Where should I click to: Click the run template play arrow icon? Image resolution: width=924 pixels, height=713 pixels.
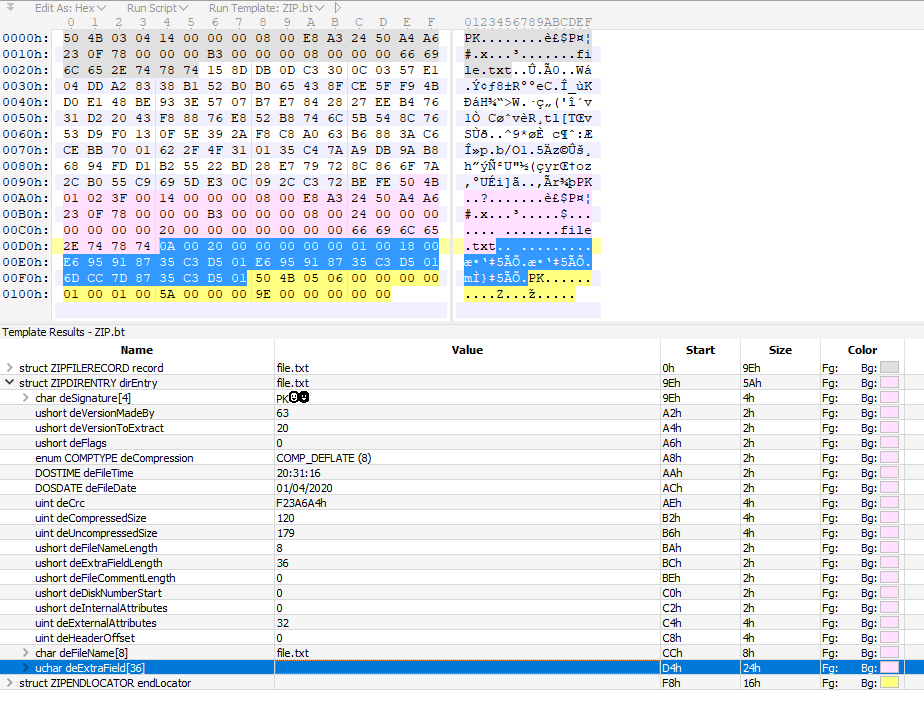(x=338, y=8)
